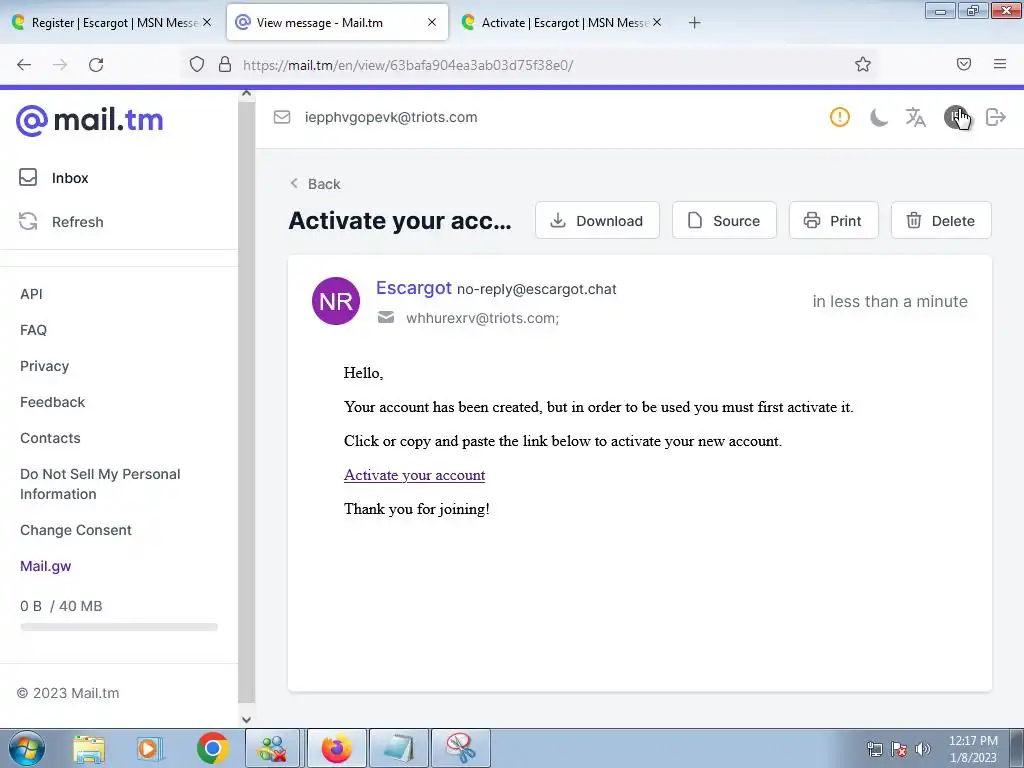Open Windows Explorer from taskbar
The height and width of the screenshot is (768, 1024).
pyautogui.click(x=89, y=748)
